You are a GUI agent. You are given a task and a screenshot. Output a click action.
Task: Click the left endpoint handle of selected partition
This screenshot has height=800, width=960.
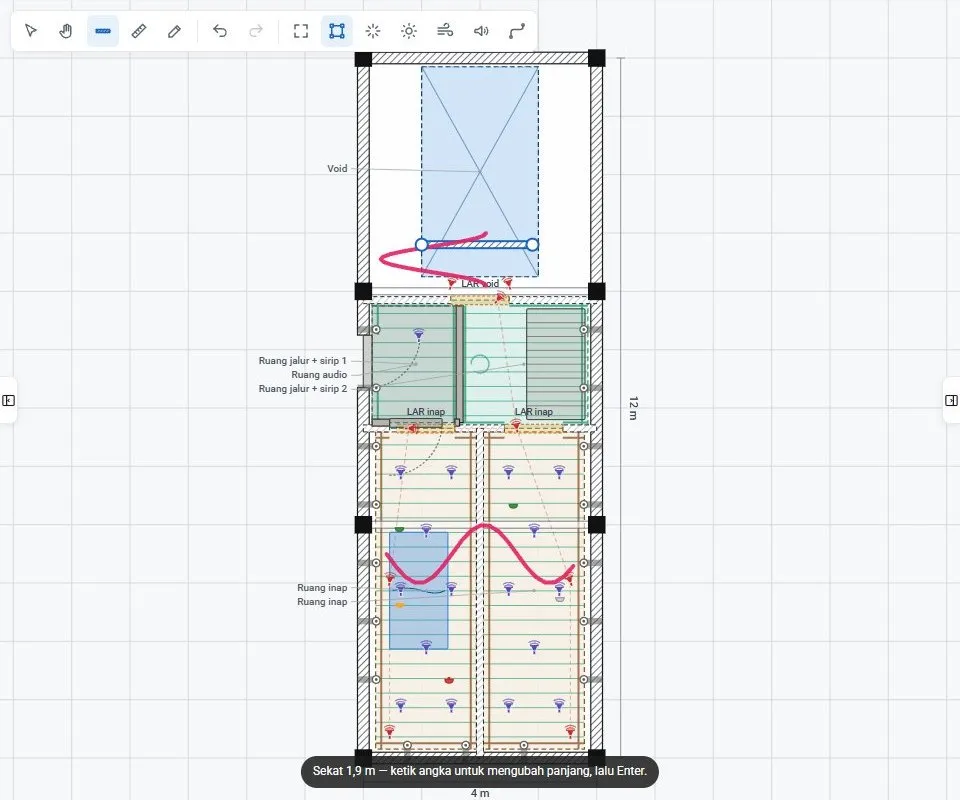click(421, 245)
